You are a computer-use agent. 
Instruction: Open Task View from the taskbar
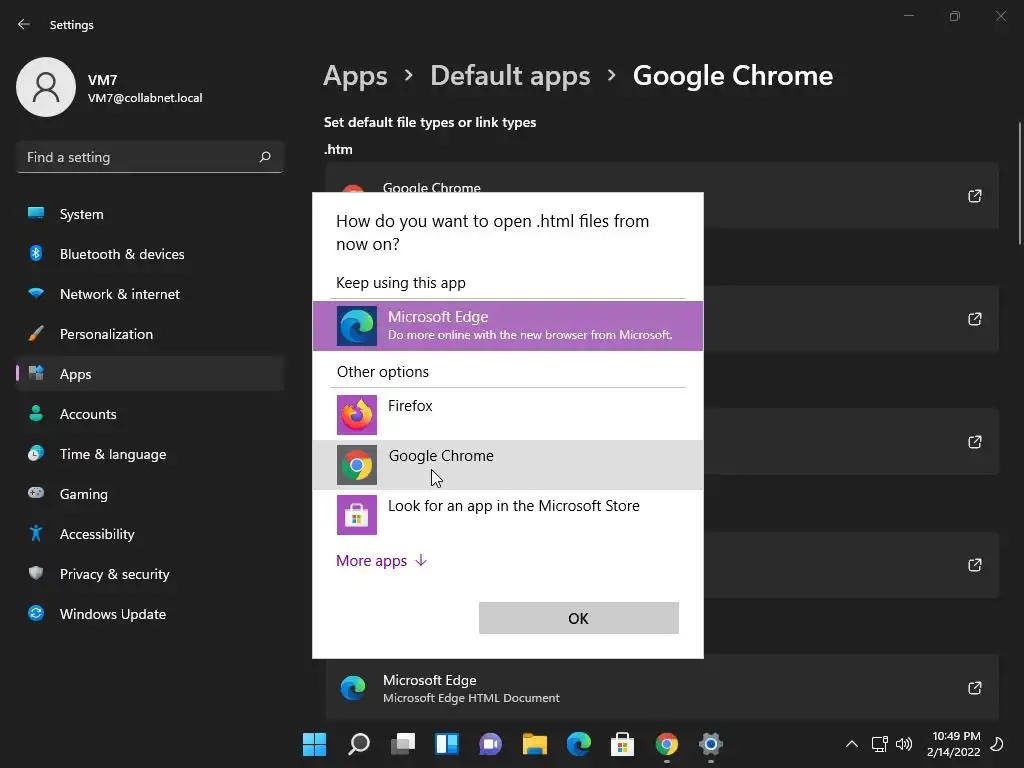point(403,744)
